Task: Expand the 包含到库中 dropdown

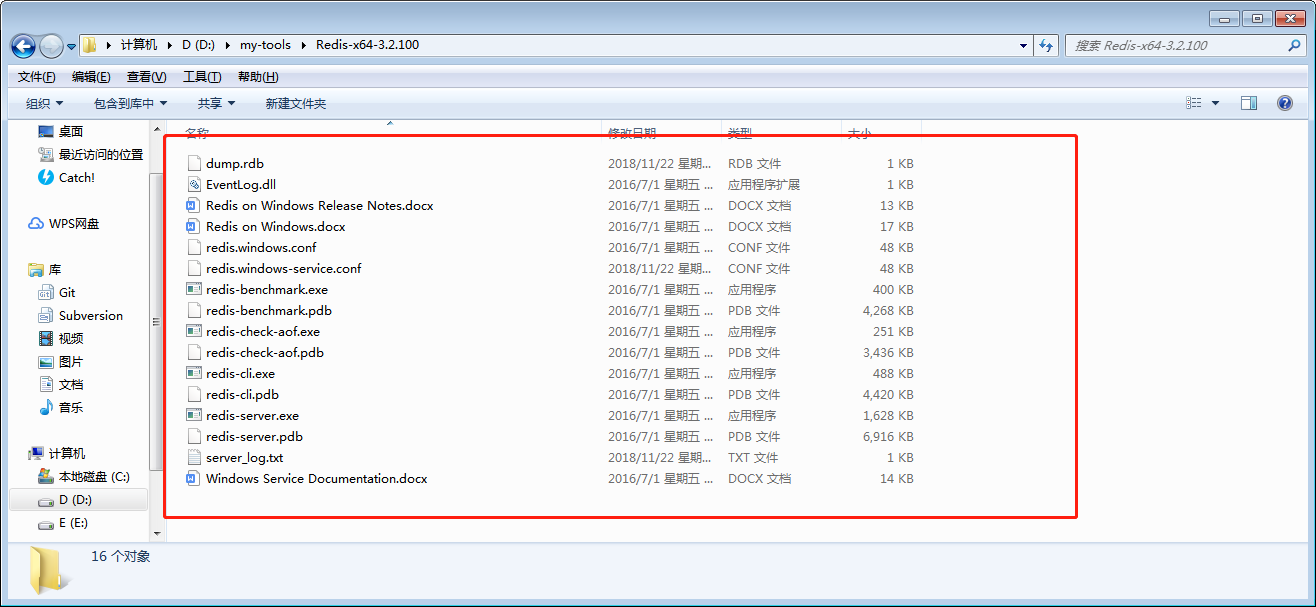Action: (130, 104)
